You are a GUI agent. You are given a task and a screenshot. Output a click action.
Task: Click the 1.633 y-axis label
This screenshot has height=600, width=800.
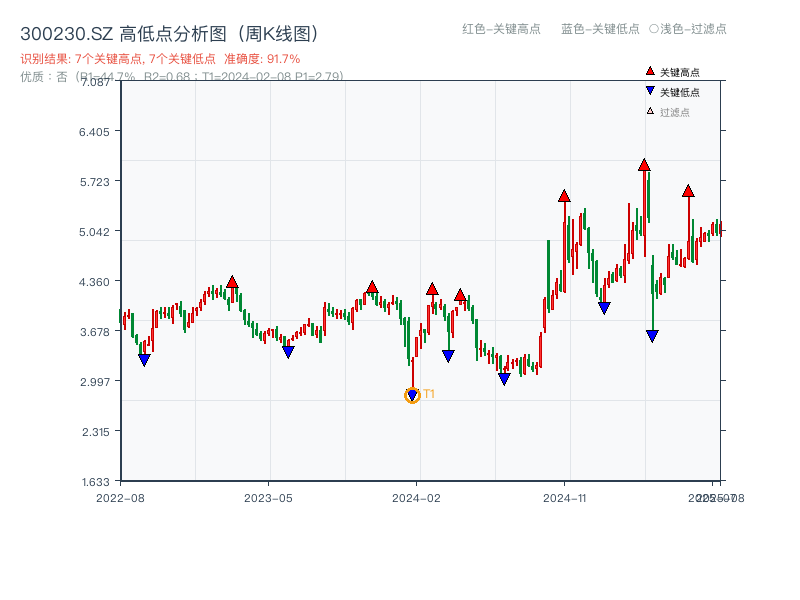[x=95, y=482]
